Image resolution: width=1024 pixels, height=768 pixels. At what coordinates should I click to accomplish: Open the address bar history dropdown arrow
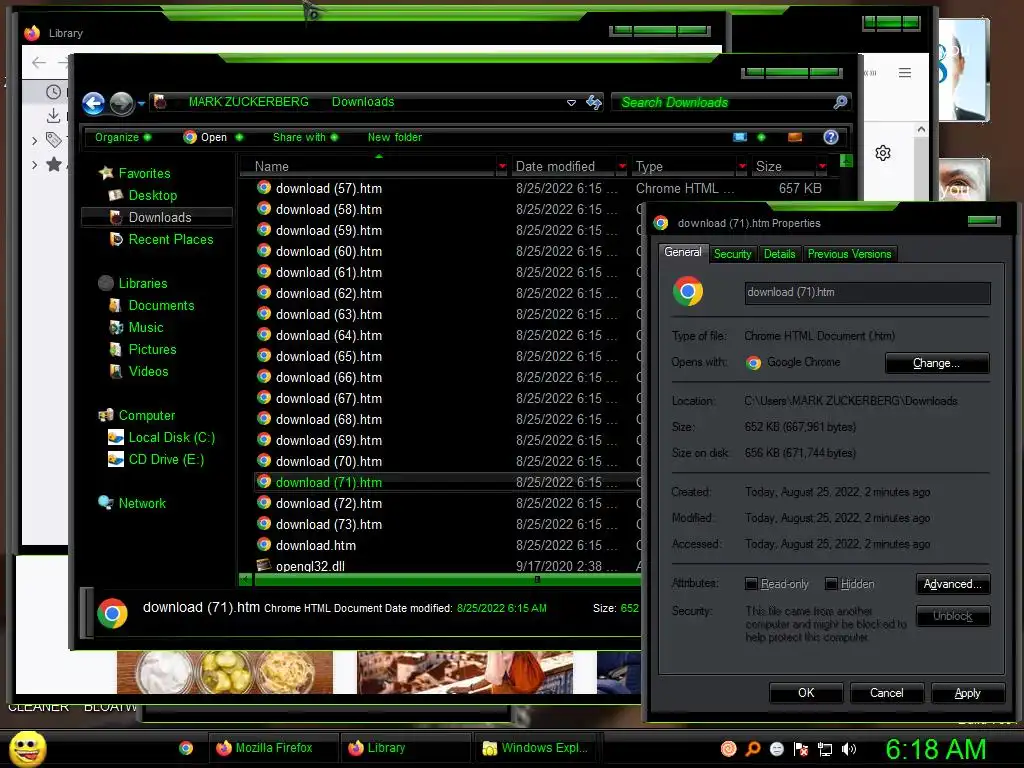click(571, 103)
